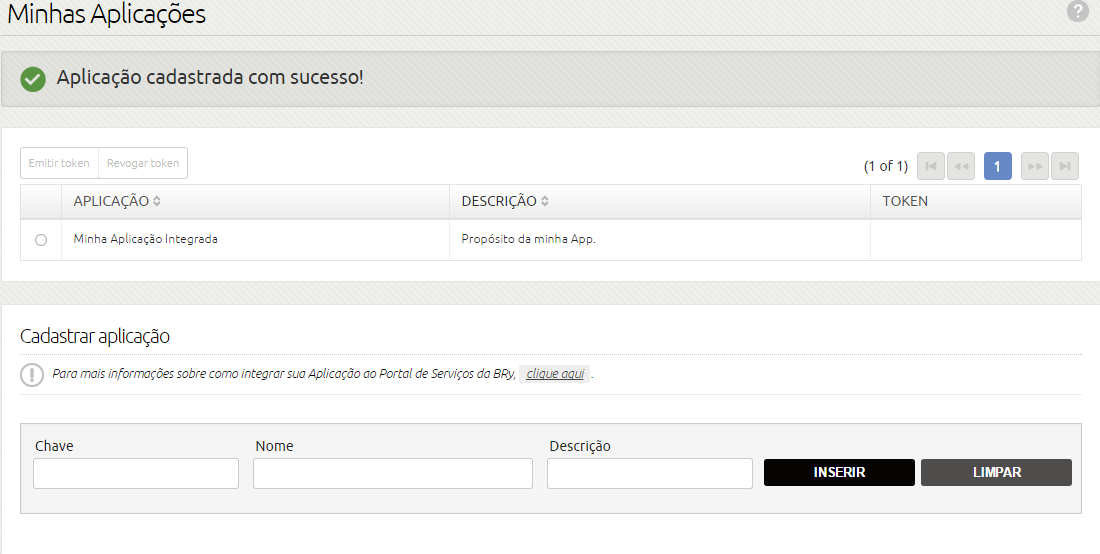
Task: Open the 'clique aqui' integration link
Action: [555, 374]
